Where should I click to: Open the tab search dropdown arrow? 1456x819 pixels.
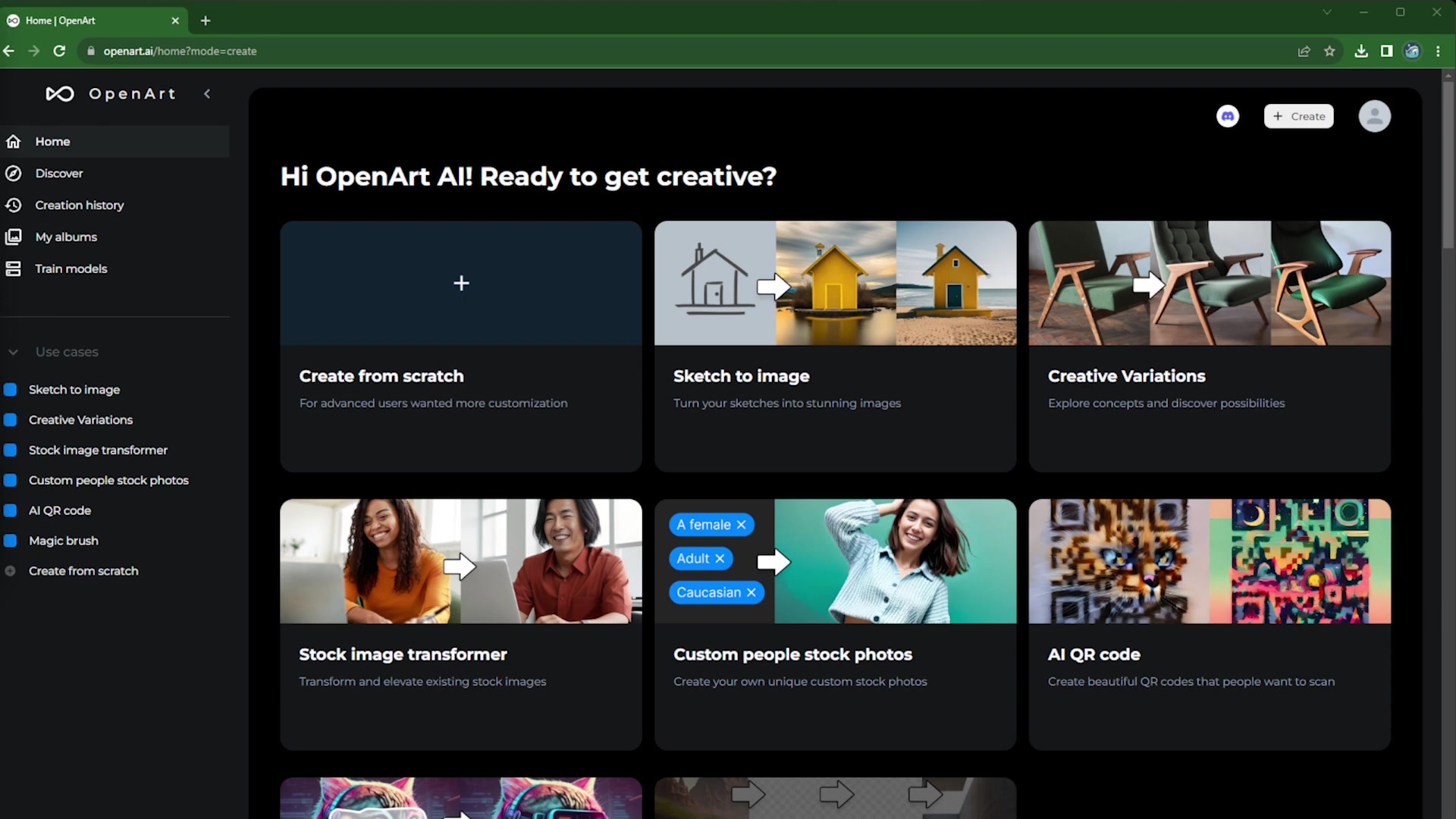1327,12
